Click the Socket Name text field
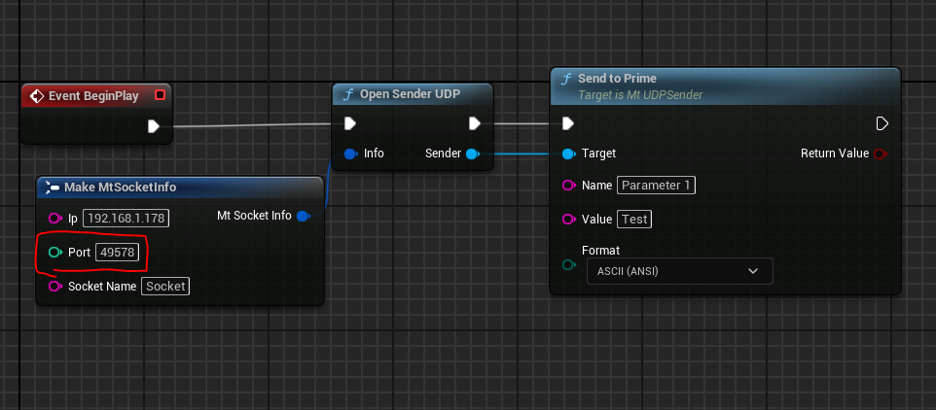This screenshot has width=936, height=410. pyautogui.click(x=165, y=286)
